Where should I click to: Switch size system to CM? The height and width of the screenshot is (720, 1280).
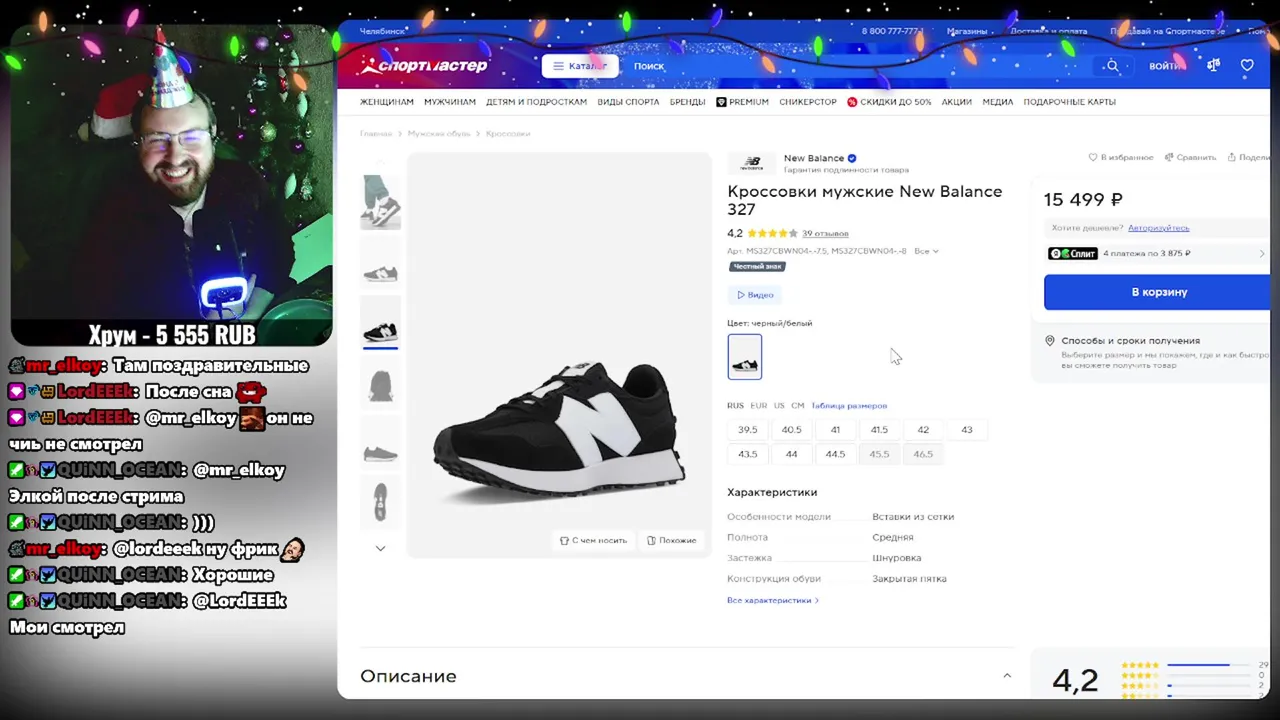point(797,406)
